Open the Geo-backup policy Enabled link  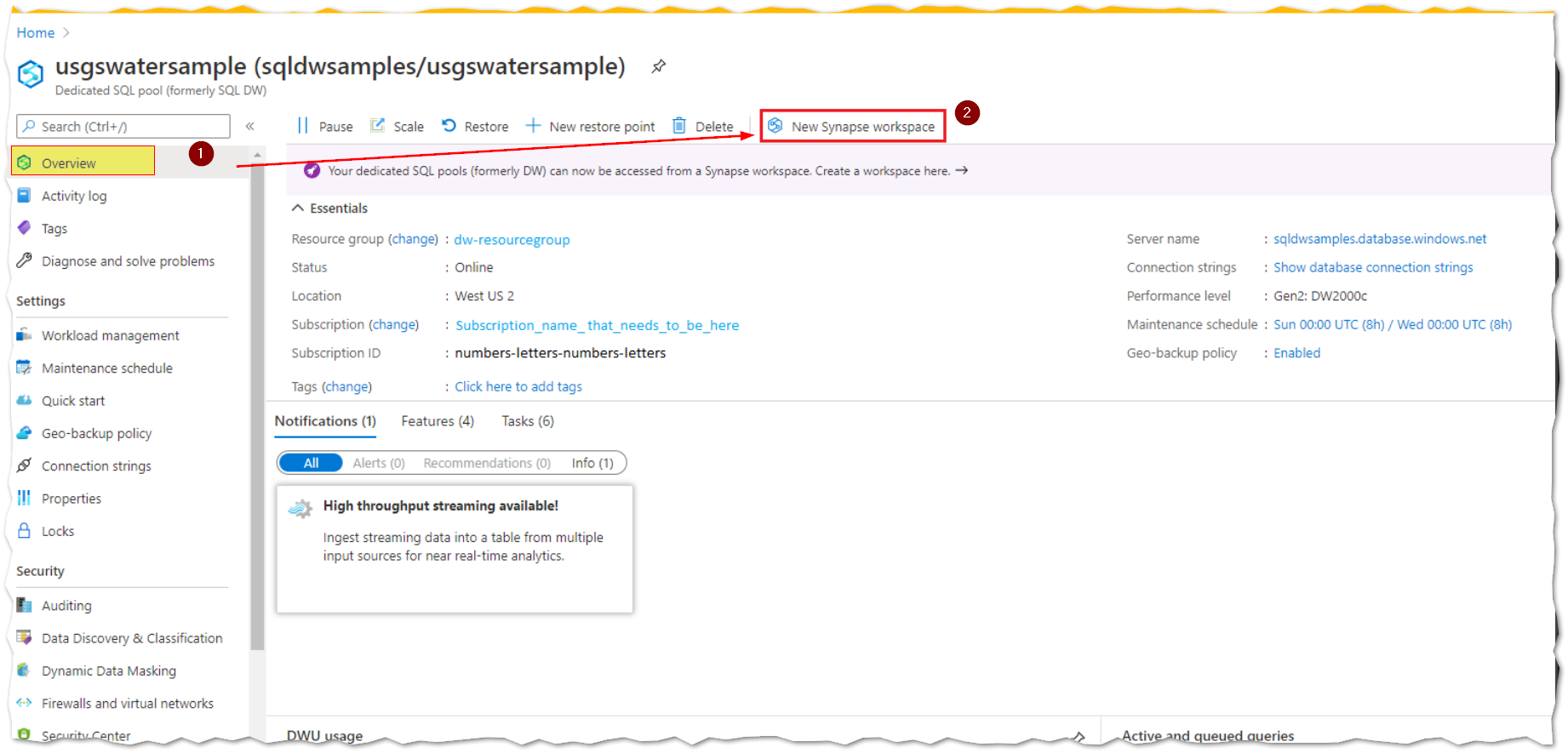(1296, 353)
